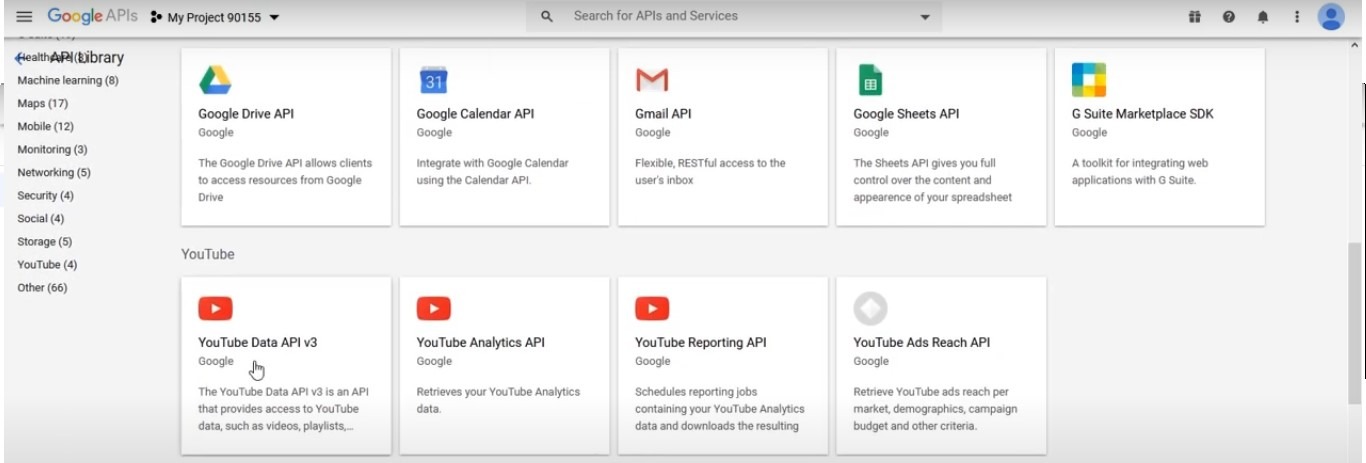Screen dimensions: 1366x463
Task: Open the YouTube Ads Reach API title
Action: pos(922,342)
